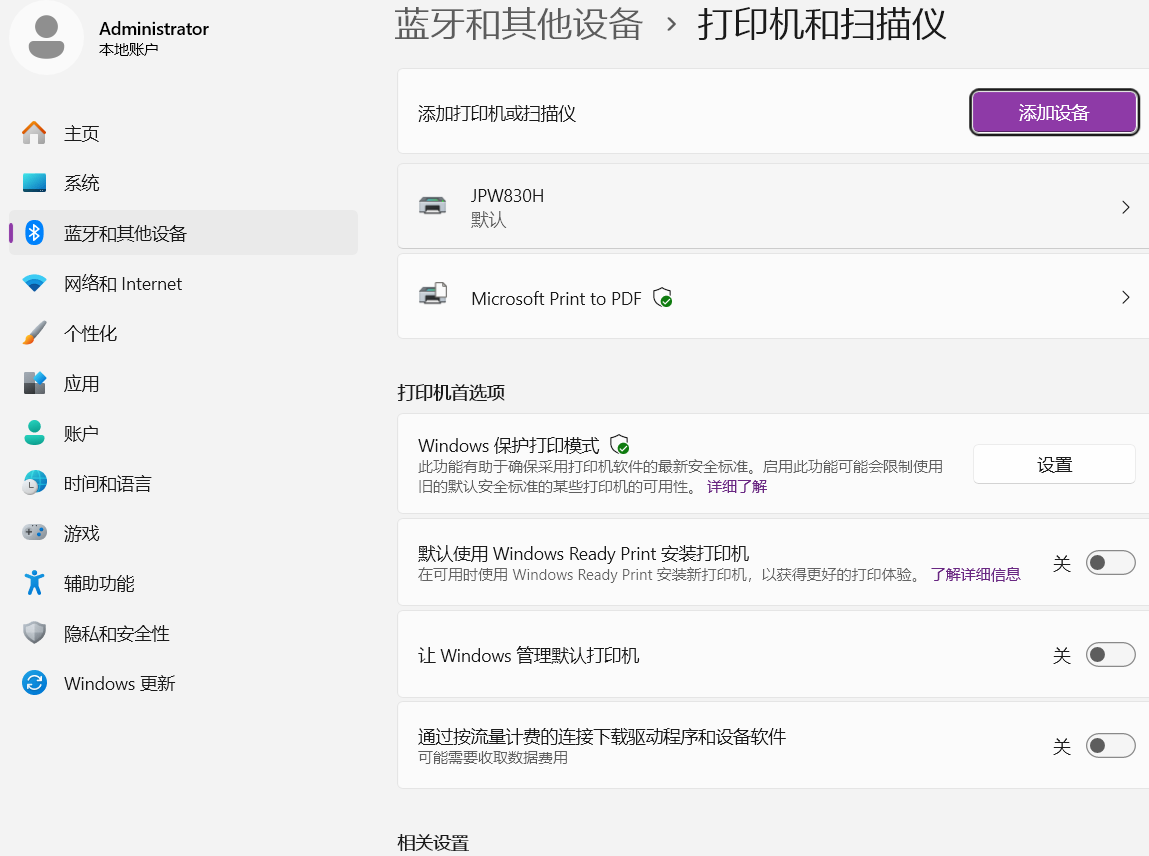Click the Gaming (游戏) controller icon
Image resolution: width=1149 pixels, height=856 pixels.
click(34, 532)
